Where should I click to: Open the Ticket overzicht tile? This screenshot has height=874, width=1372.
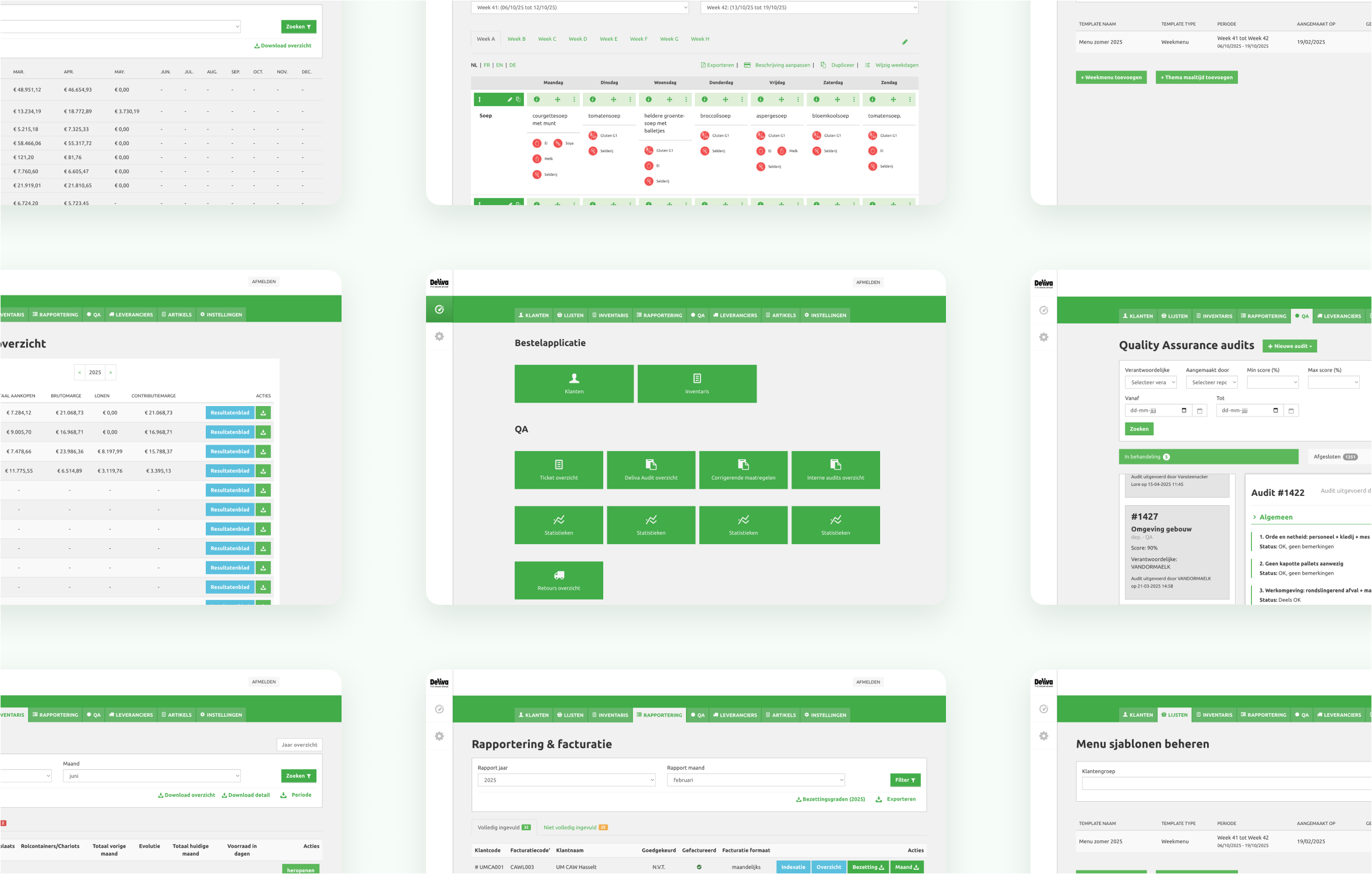point(559,470)
